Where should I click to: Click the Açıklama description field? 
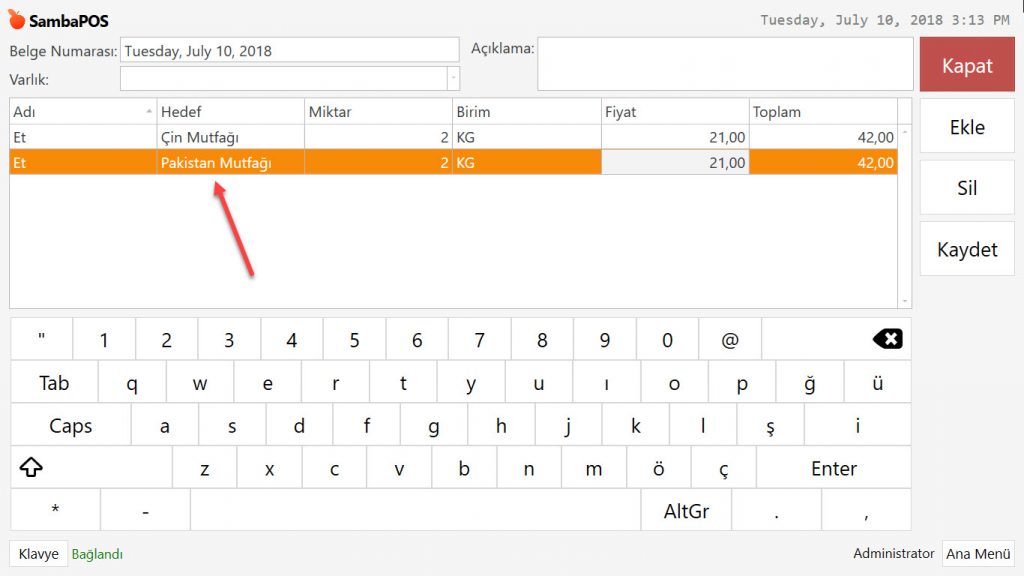click(x=724, y=64)
